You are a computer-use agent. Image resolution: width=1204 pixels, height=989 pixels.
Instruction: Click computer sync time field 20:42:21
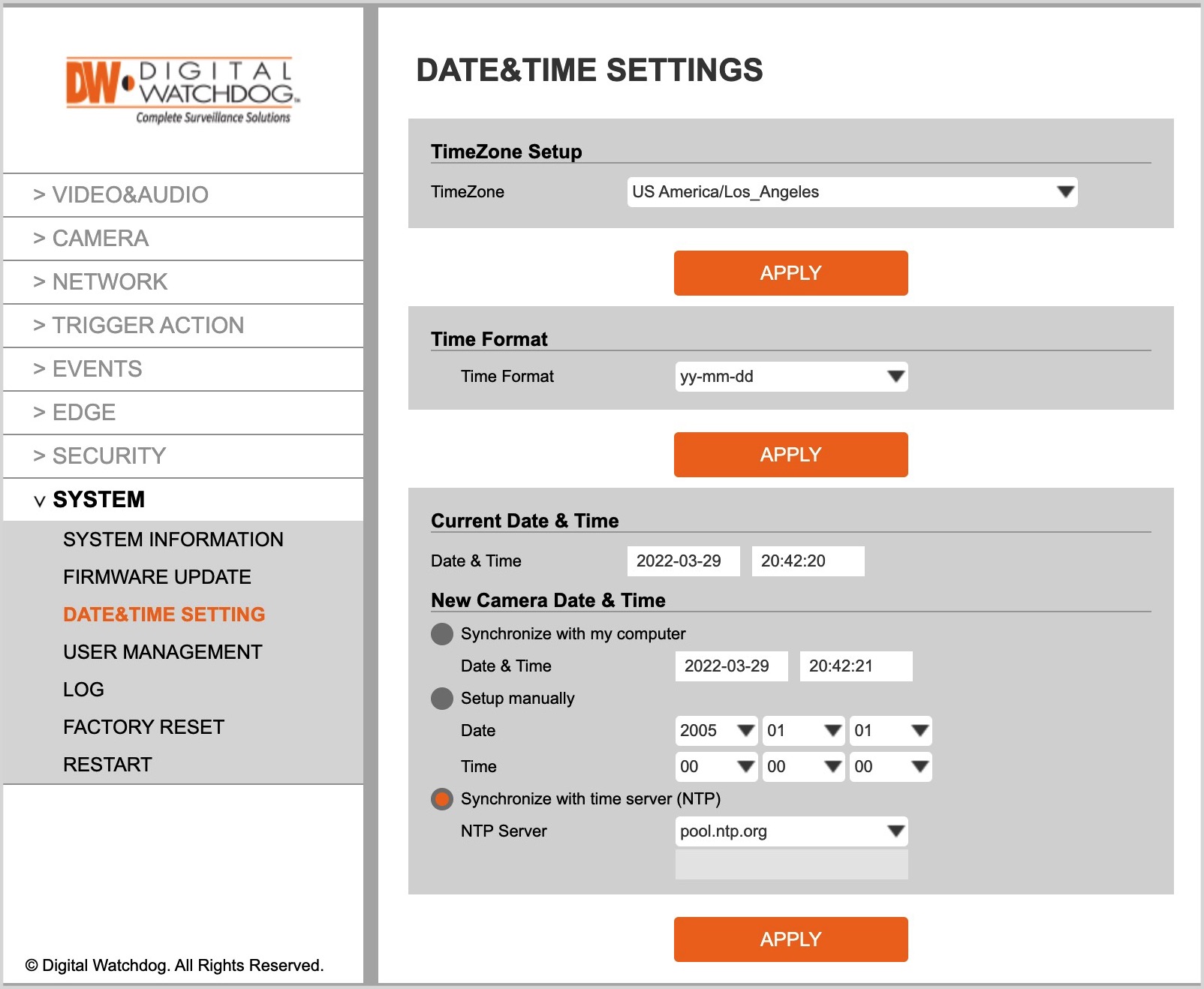pyautogui.click(x=856, y=666)
